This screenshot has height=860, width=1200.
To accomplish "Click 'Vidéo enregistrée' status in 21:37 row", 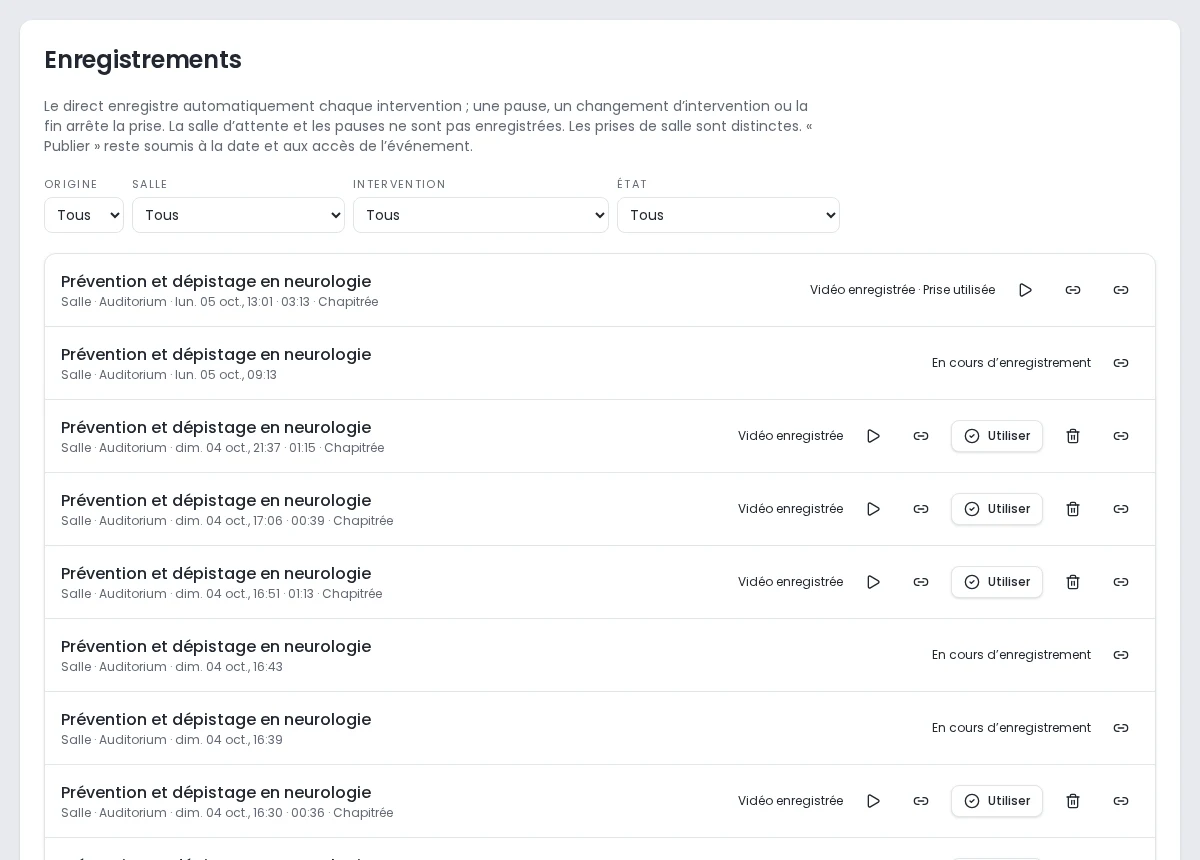I will (790, 436).
